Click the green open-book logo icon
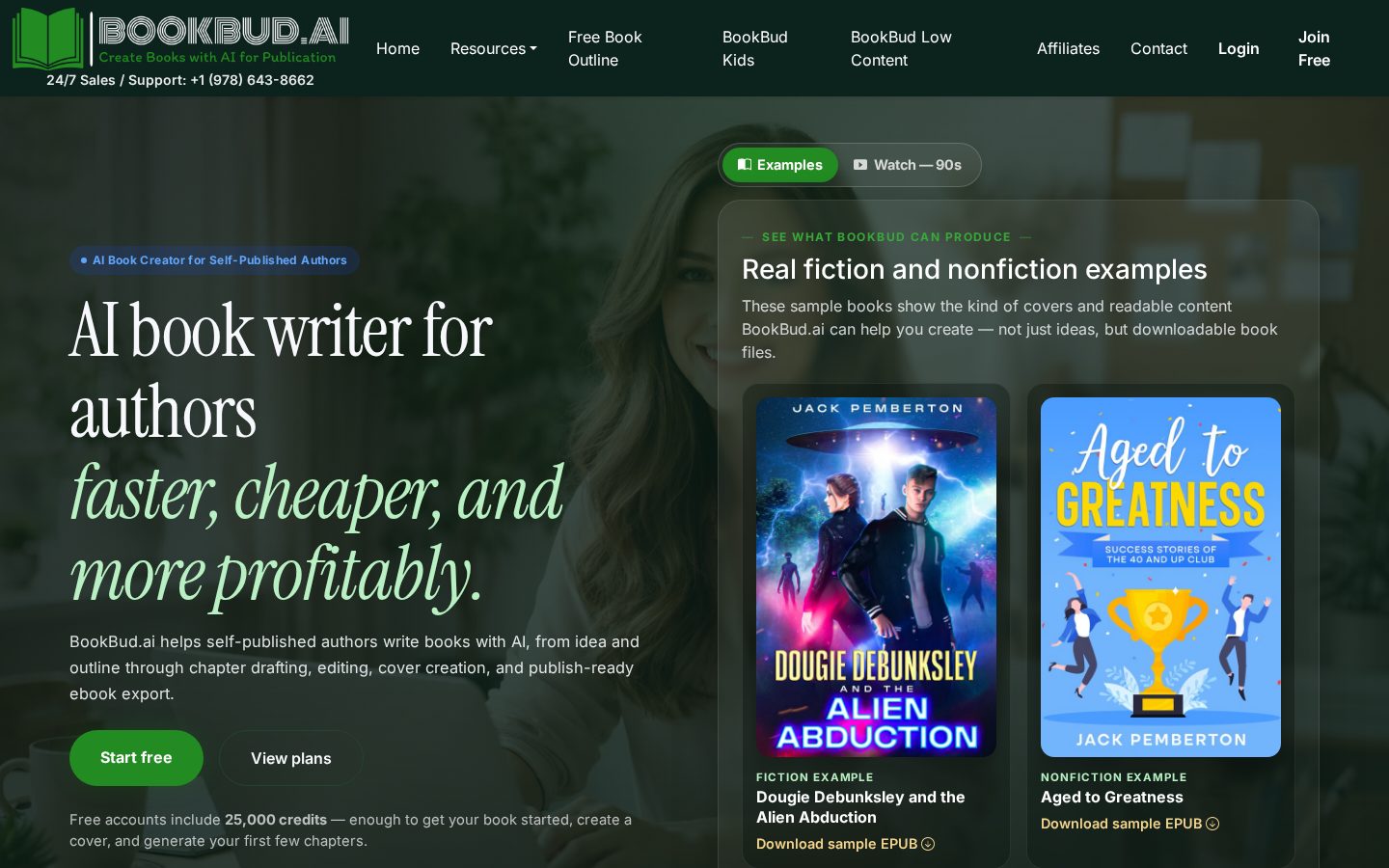The width and height of the screenshot is (1389, 868). point(48,39)
